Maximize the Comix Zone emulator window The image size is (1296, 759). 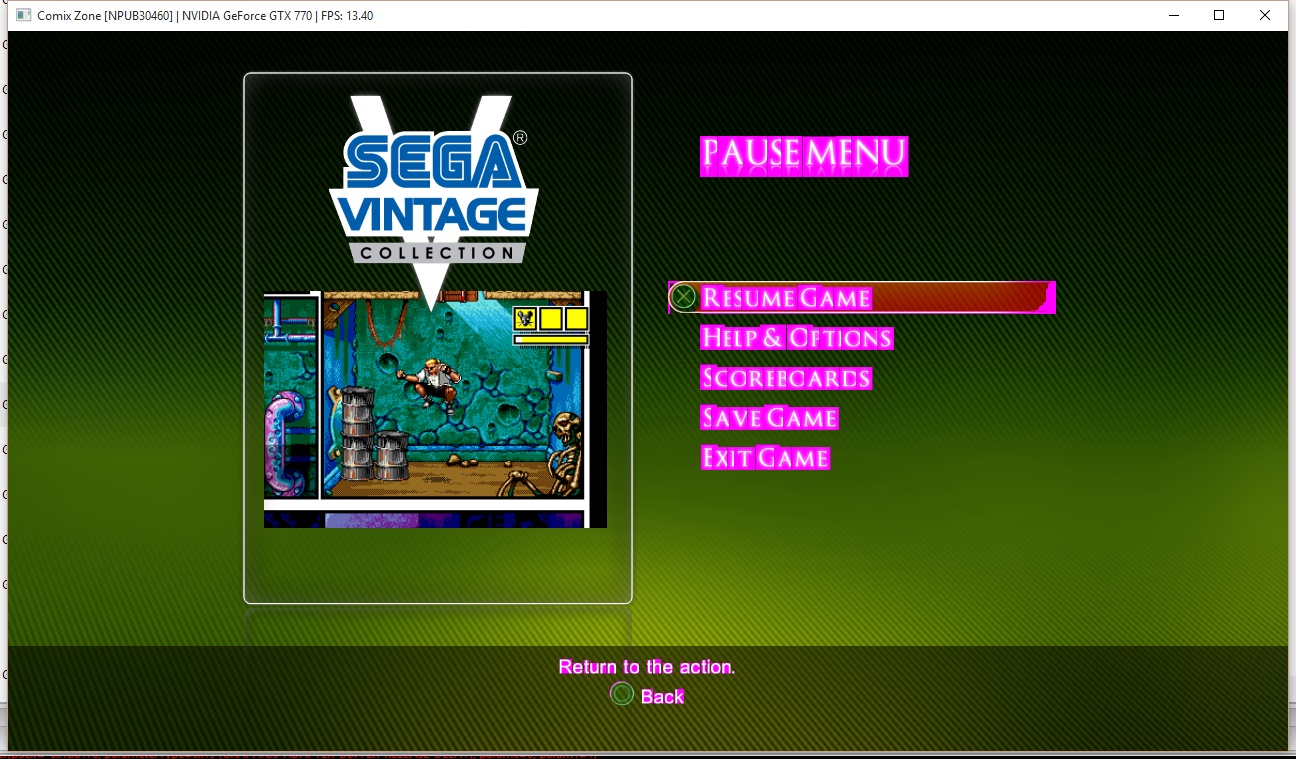pos(1219,15)
